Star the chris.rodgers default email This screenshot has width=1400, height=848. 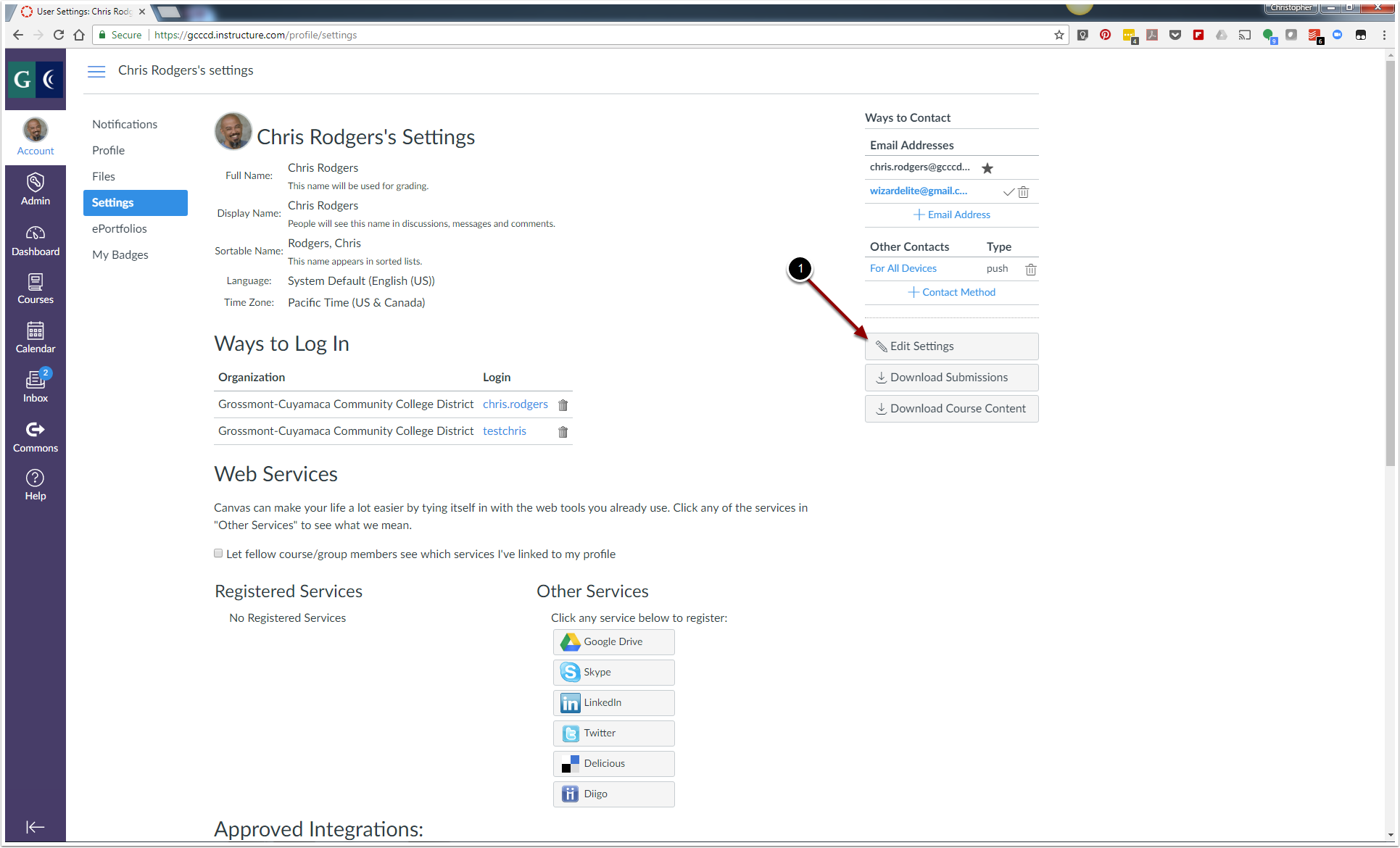tap(987, 168)
